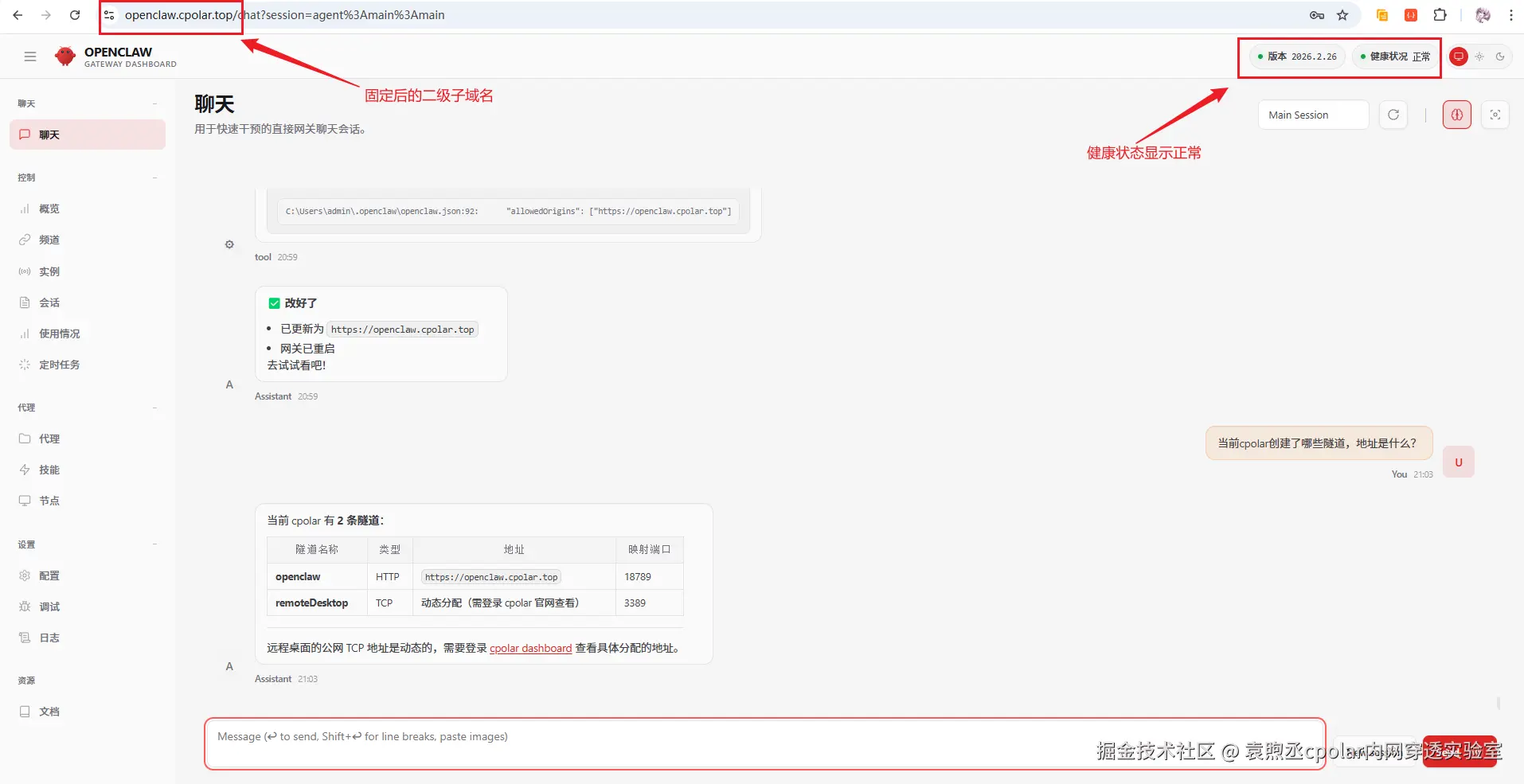
Task: Click the assistant avatar beside the tunnel table
Action: pos(229,666)
